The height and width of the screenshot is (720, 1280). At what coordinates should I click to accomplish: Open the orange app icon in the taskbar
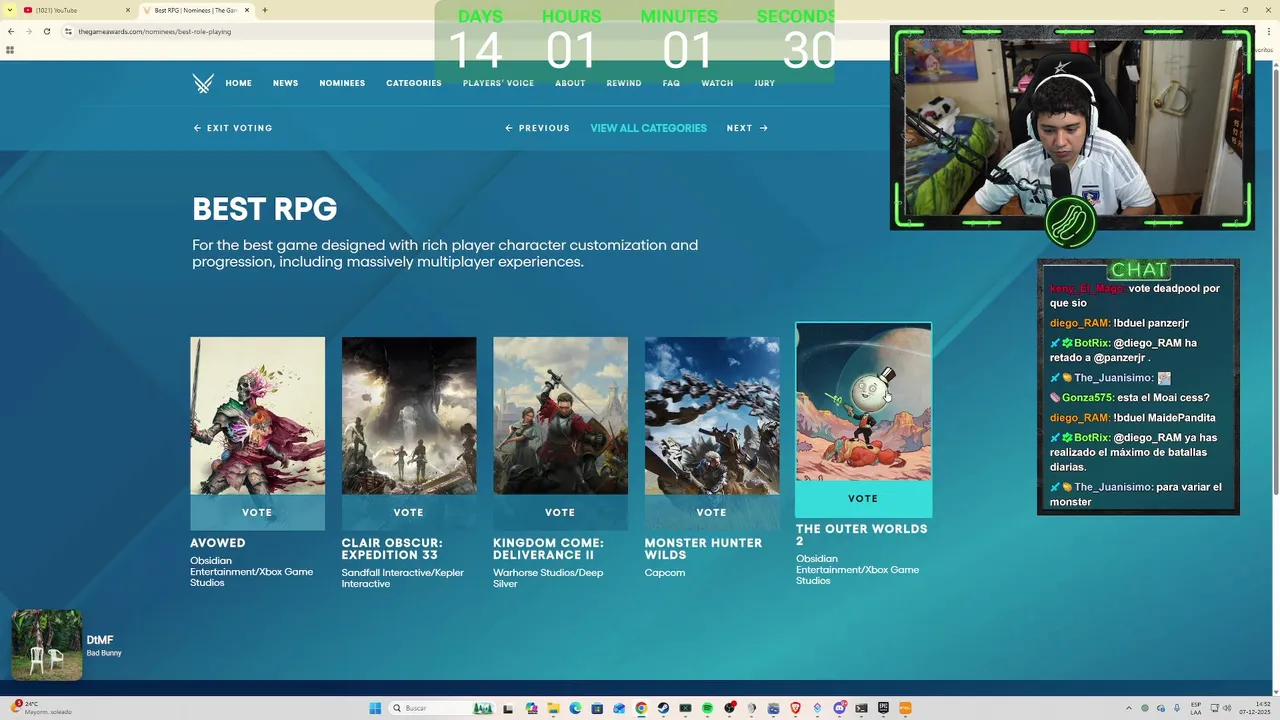905,708
